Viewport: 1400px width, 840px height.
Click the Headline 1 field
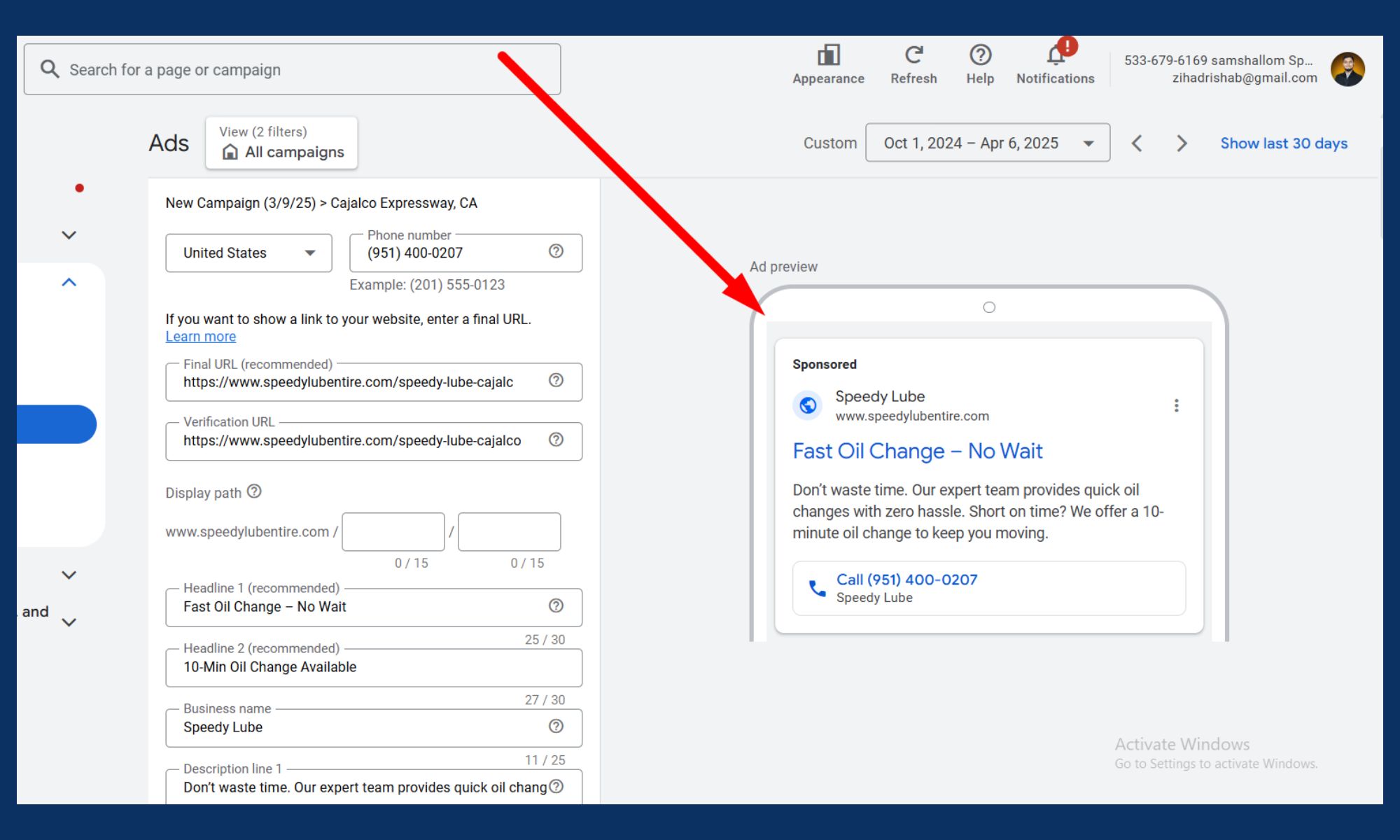pyautogui.click(x=374, y=607)
